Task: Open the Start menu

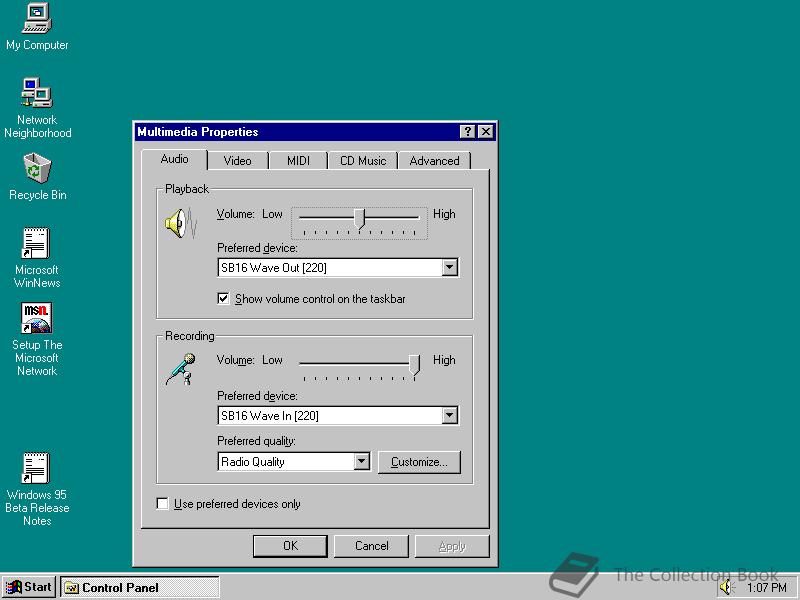Action: [29, 587]
